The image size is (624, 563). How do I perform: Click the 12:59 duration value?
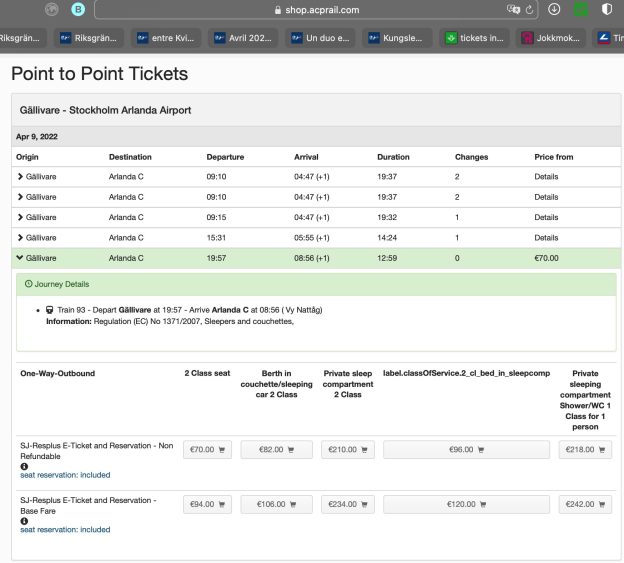tap(387, 258)
